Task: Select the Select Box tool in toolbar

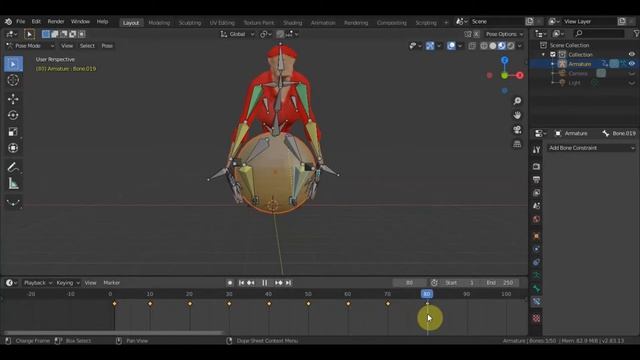Action: pos(13,64)
